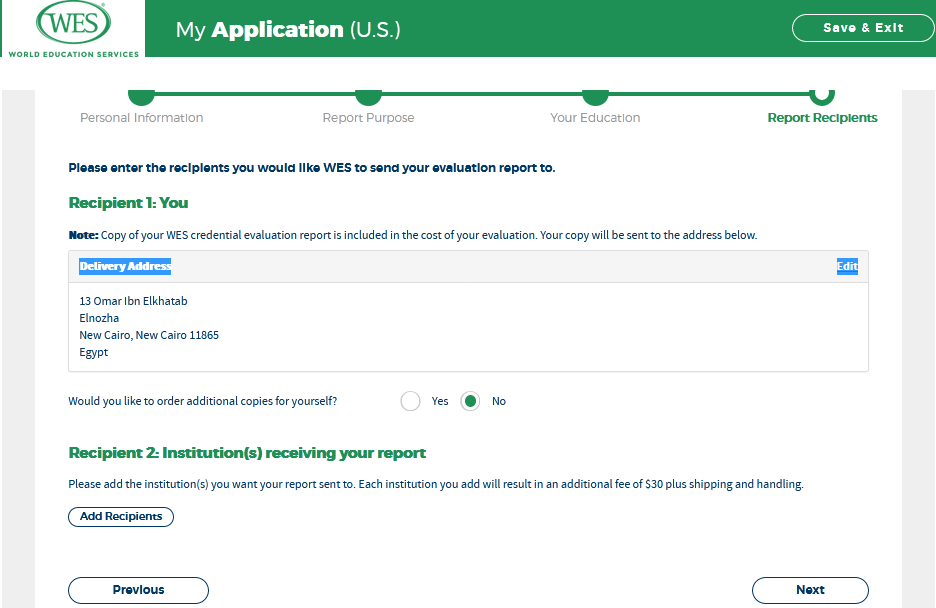Click the Personal Information step circle
This screenshot has width=936, height=608.
coord(142,96)
